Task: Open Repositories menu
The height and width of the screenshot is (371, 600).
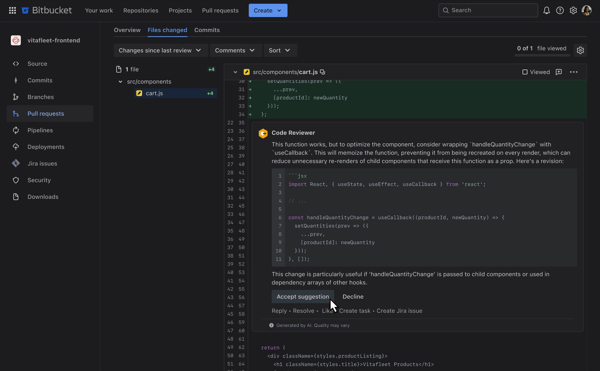Action: click(140, 10)
